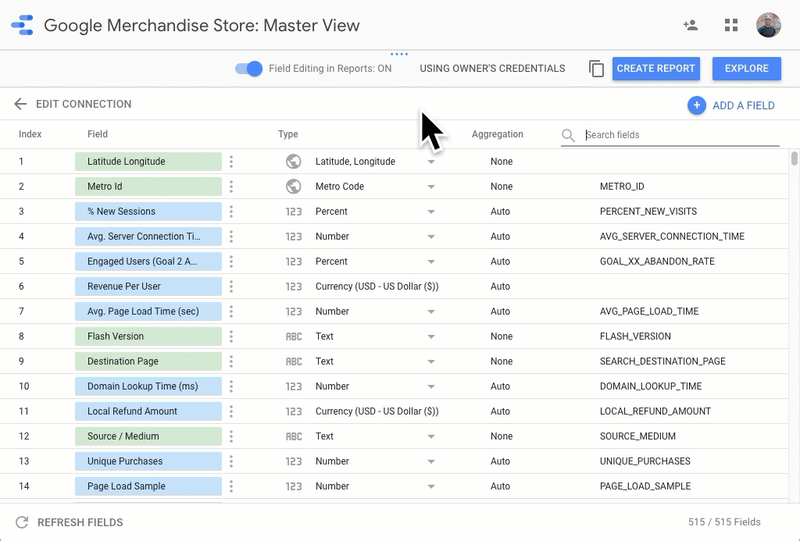This screenshot has width=800, height=541.
Task: Open three-dot menu for Local Refund Amount
Action: [x=231, y=411]
